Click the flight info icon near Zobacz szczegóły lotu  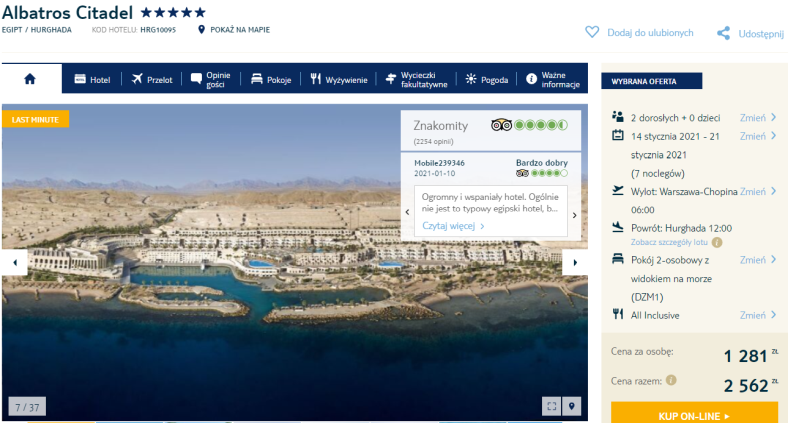tap(717, 242)
